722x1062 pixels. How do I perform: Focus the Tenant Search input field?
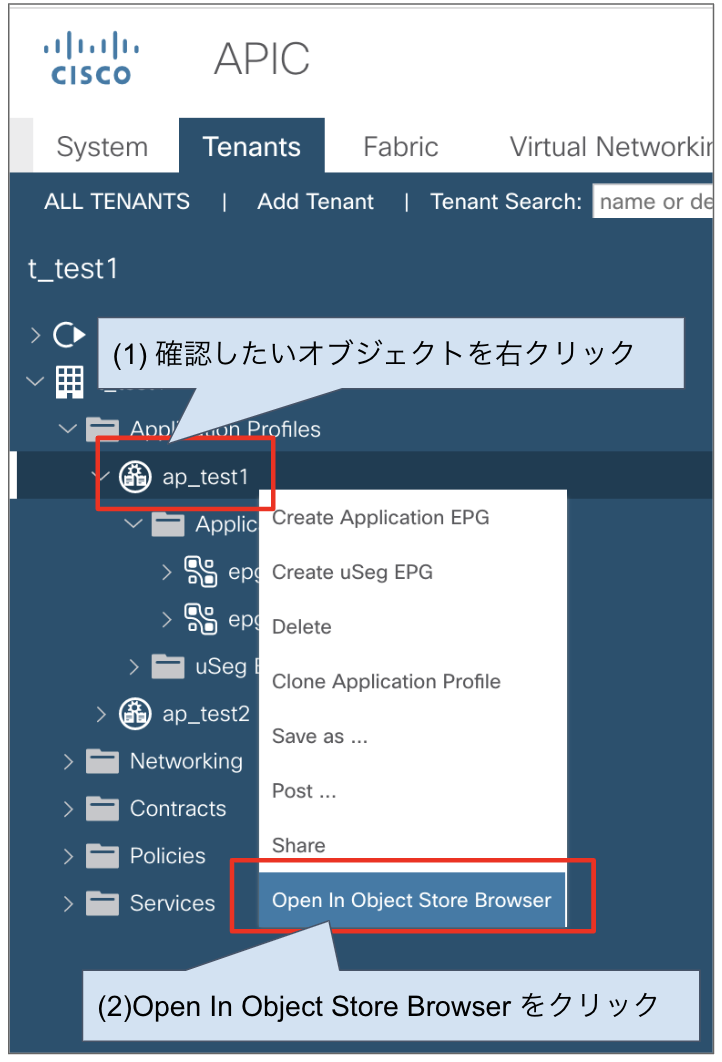(x=653, y=201)
